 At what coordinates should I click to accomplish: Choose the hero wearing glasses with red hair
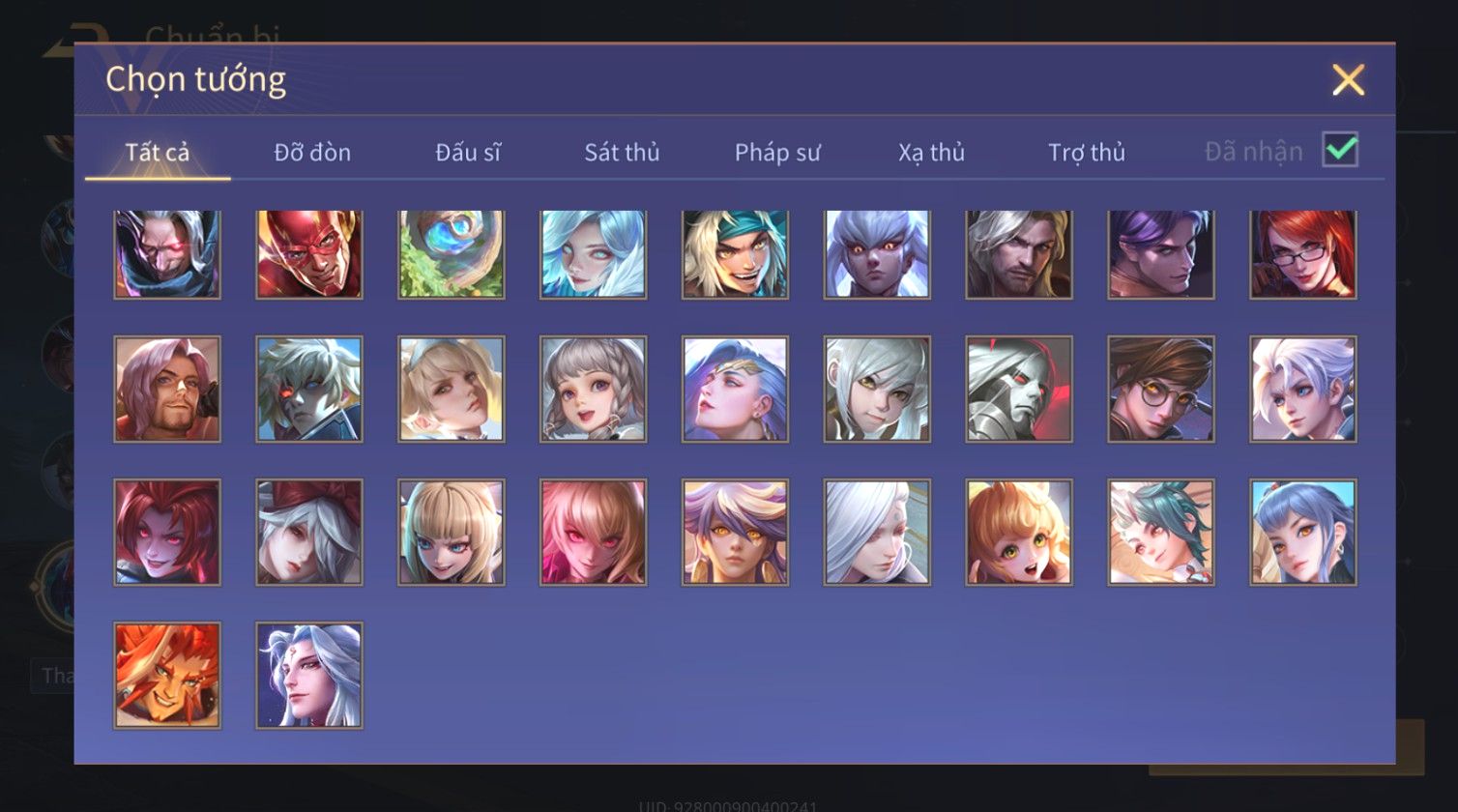tap(1303, 254)
